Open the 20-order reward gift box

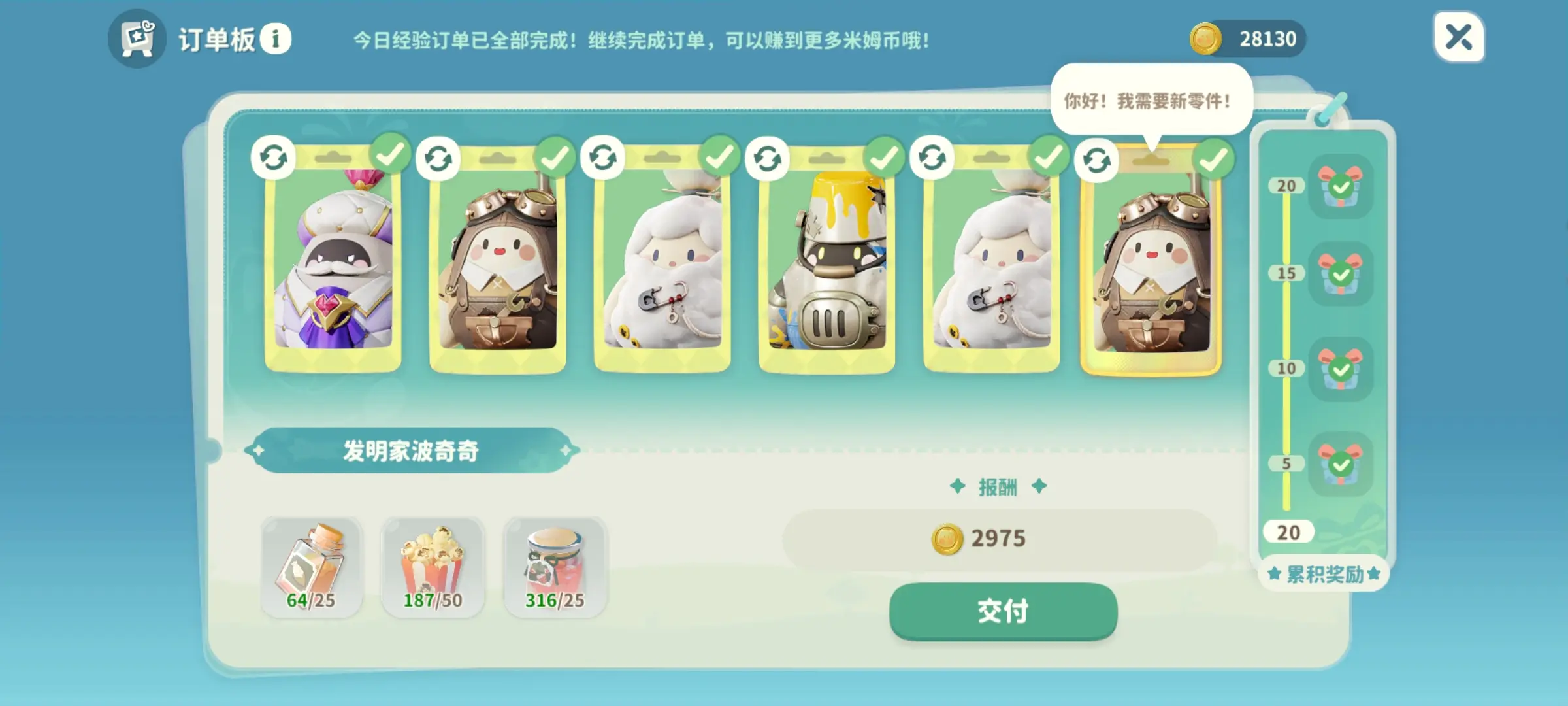click(1340, 186)
